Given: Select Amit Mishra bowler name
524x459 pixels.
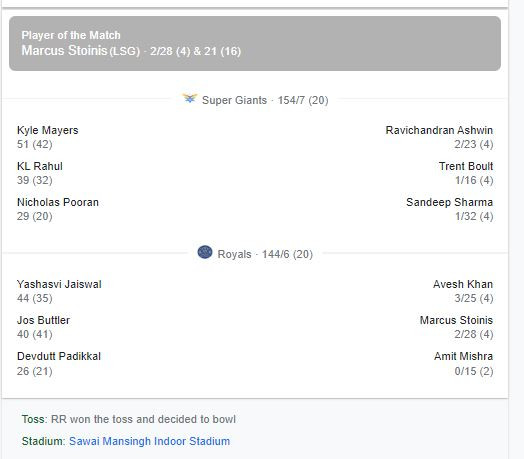Looking at the screenshot, I should 464,356.
